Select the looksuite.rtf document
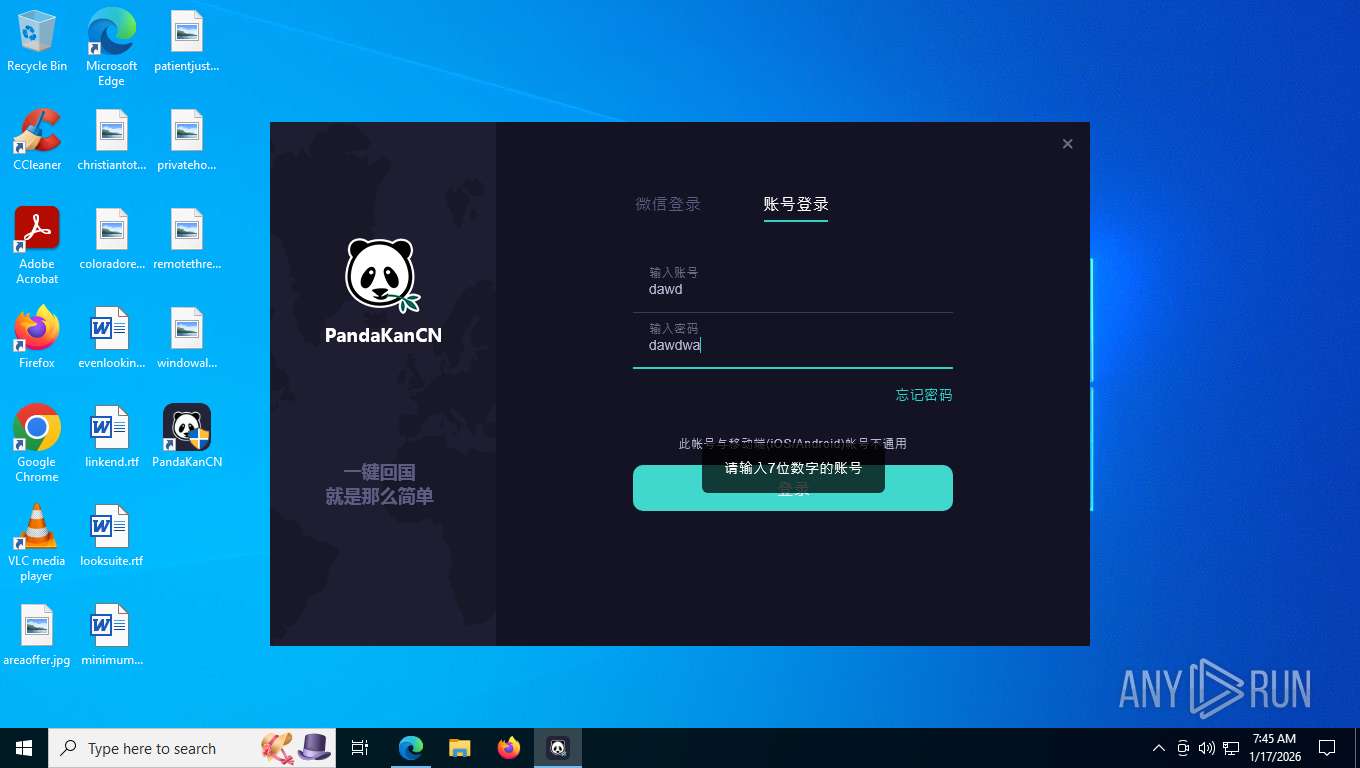 pos(112,536)
